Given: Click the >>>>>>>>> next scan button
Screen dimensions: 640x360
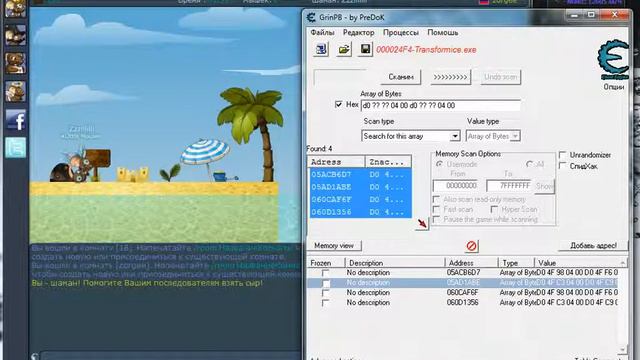Looking at the screenshot, I should [450, 77].
